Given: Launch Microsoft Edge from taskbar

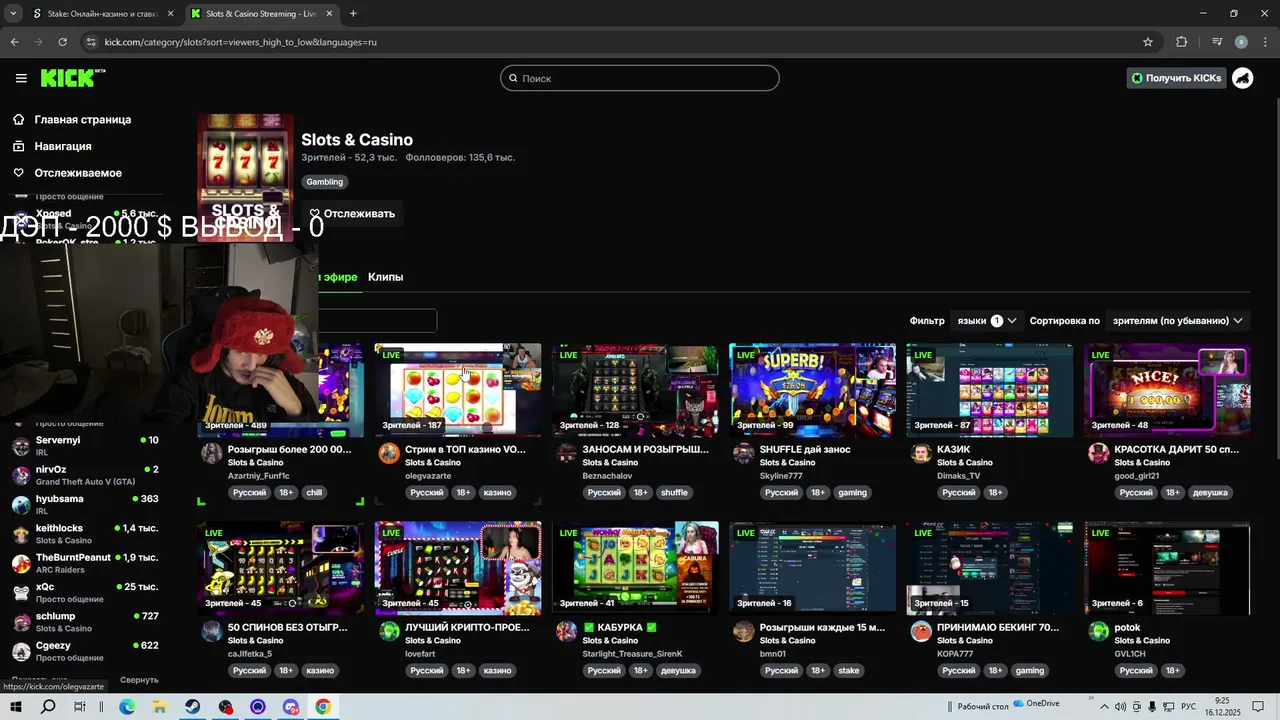Looking at the screenshot, I should click(127, 707).
